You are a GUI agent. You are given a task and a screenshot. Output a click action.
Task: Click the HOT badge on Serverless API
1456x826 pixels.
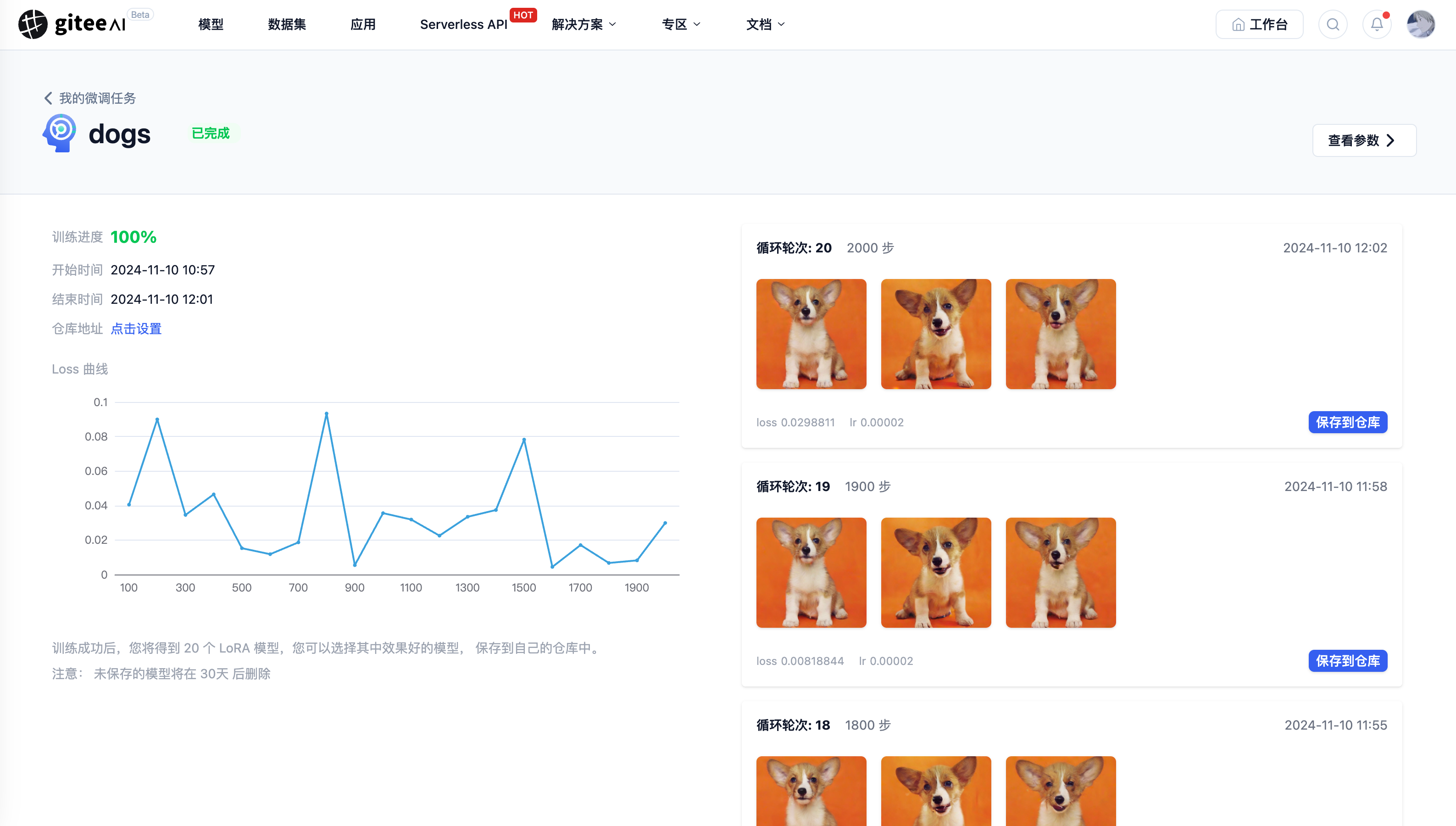(523, 15)
